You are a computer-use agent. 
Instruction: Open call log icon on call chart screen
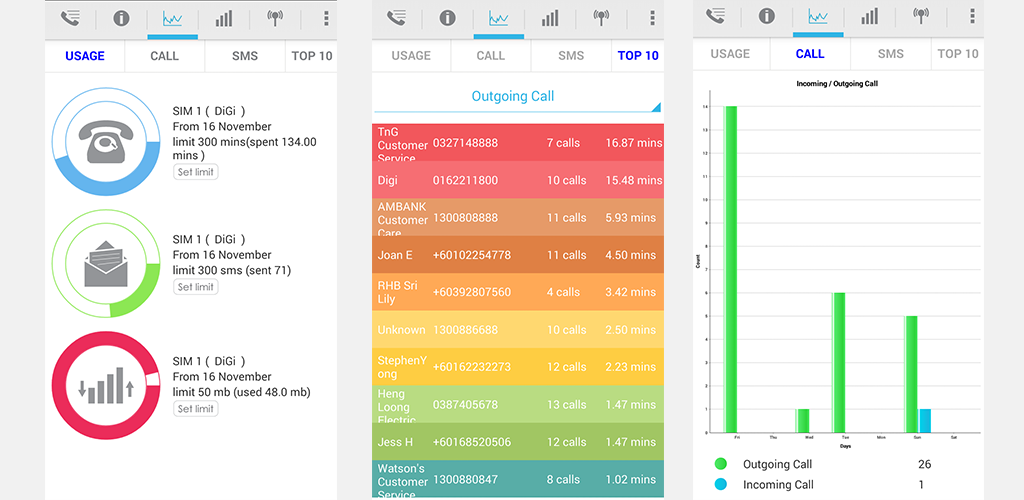[716, 16]
